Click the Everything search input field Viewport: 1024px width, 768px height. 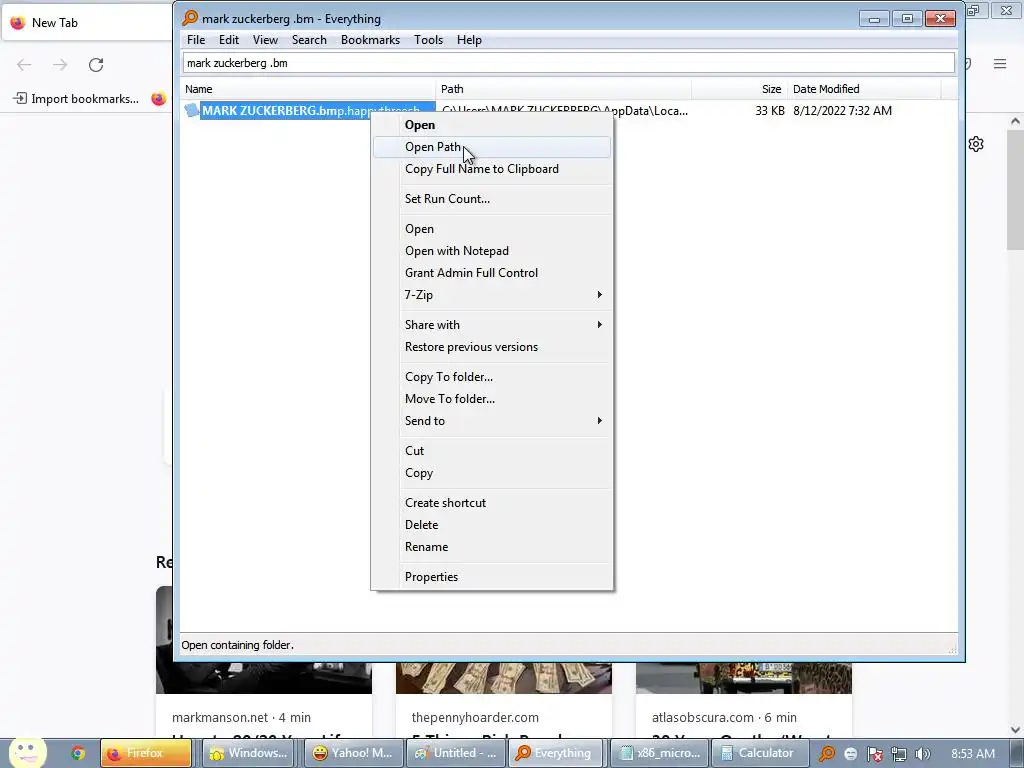pos(568,63)
